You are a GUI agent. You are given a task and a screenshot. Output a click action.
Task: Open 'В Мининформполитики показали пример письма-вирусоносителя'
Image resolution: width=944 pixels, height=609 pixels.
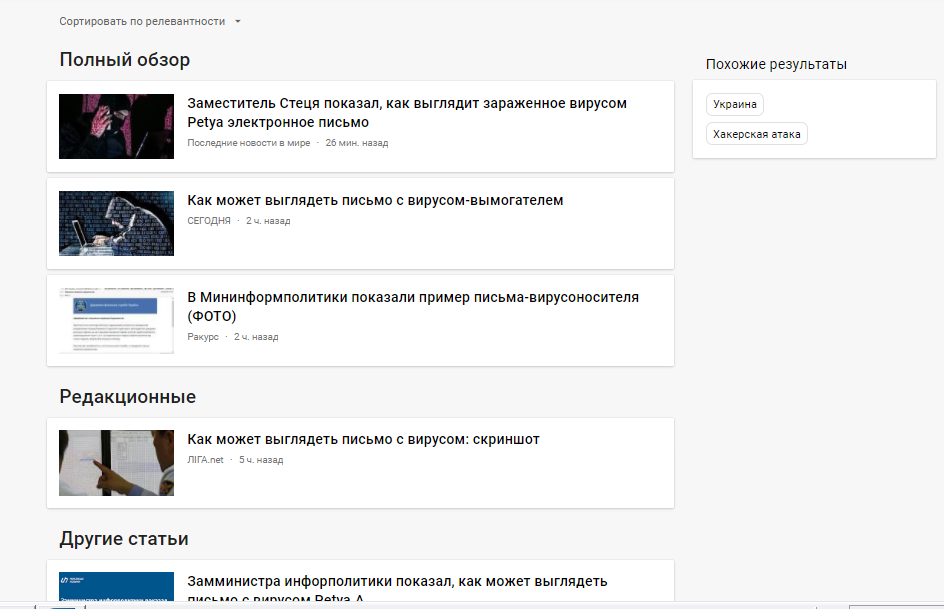point(413,306)
